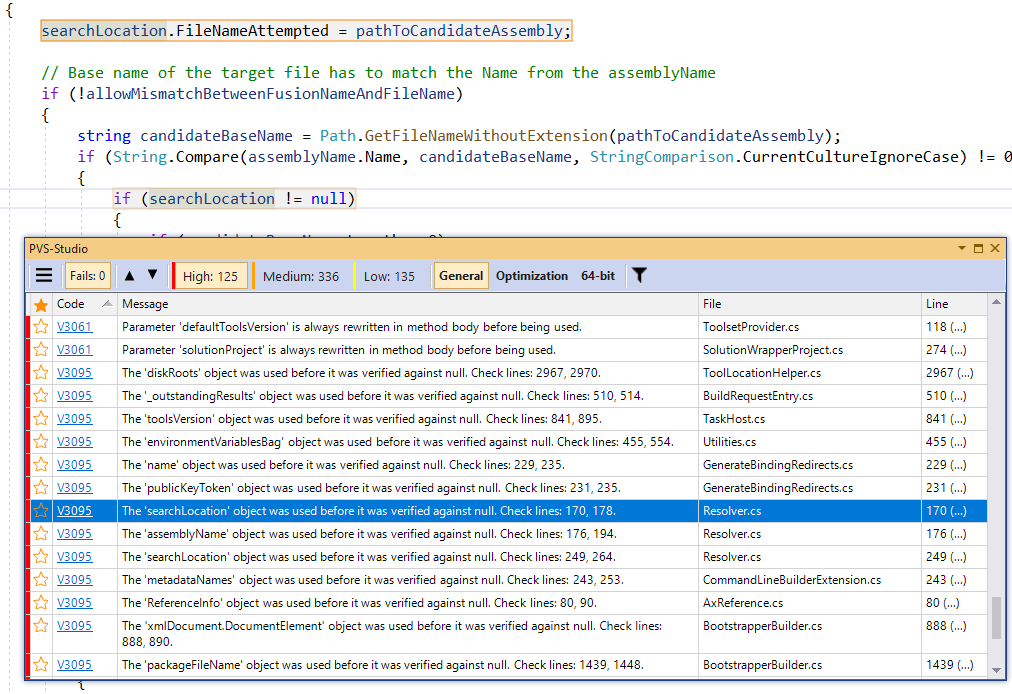Star the 'publicKeyToken' warning row

click(x=41, y=487)
